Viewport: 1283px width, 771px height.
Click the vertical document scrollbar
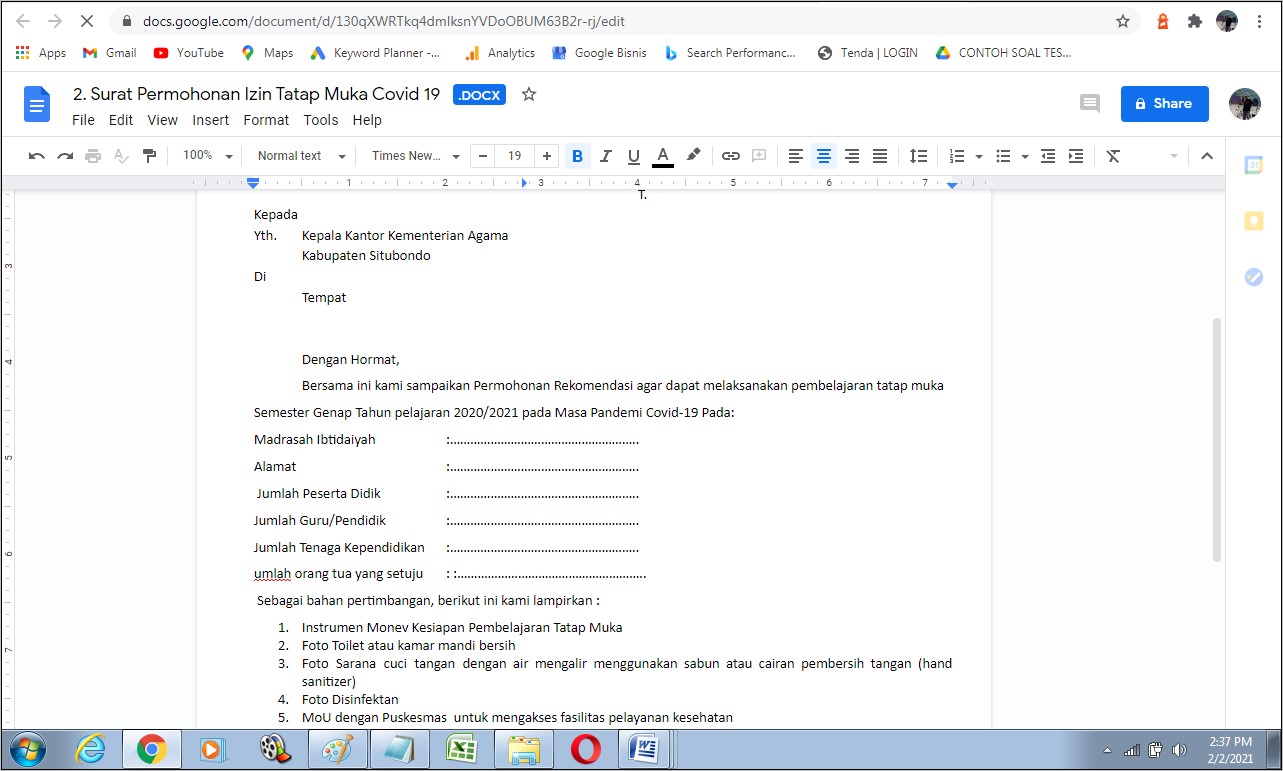pyautogui.click(x=1216, y=440)
